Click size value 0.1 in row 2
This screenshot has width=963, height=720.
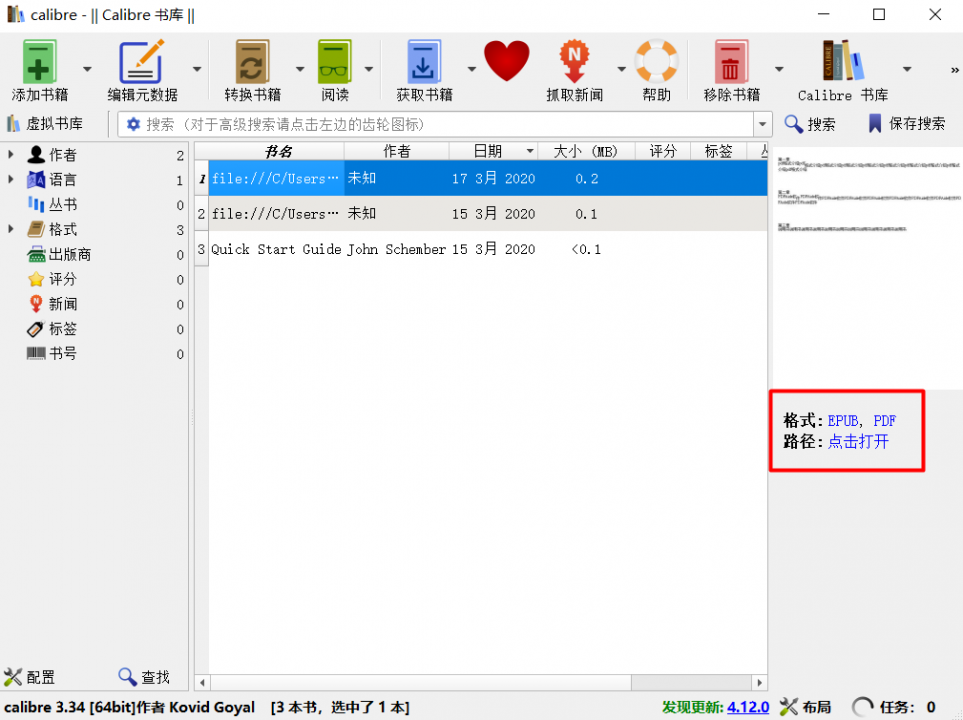point(587,214)
